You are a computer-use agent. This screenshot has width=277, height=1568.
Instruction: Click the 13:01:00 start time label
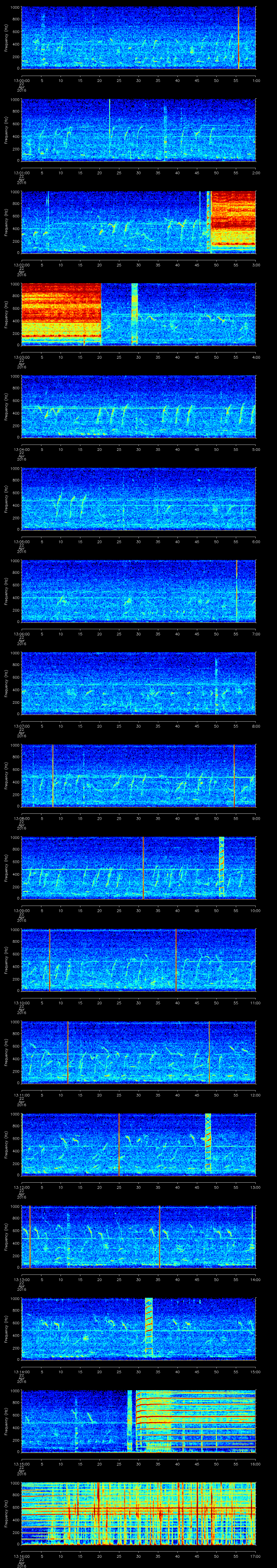click(22, 173)
